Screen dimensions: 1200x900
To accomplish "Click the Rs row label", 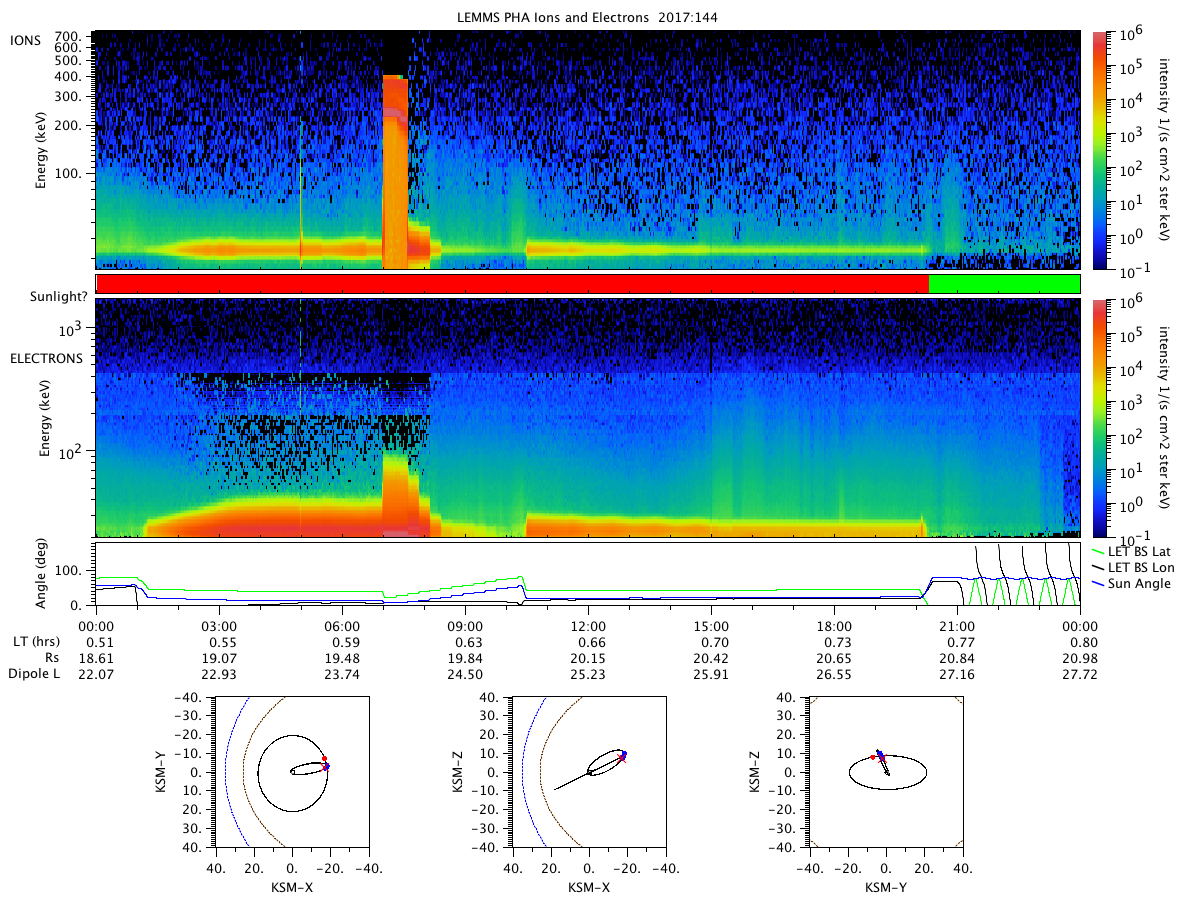I will pos(55,658).
